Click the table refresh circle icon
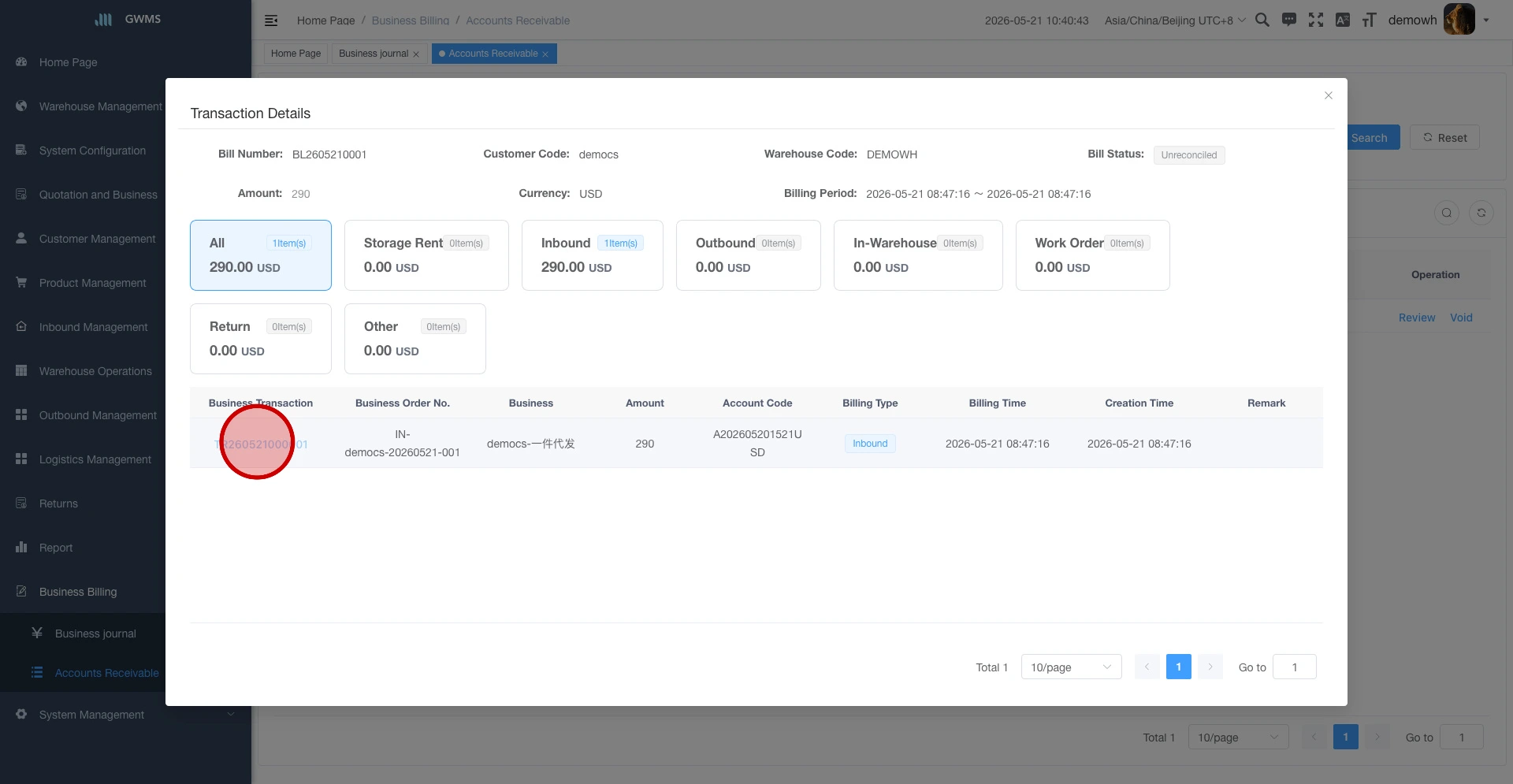1513x784 pixels. click(x=1481, y=213)
